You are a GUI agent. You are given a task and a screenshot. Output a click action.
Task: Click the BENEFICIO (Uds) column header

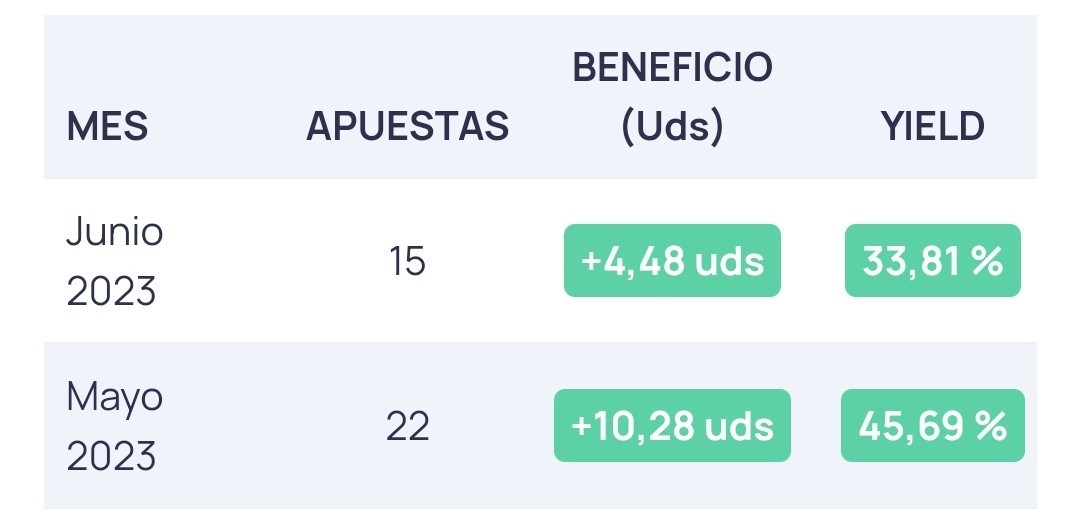672,97
